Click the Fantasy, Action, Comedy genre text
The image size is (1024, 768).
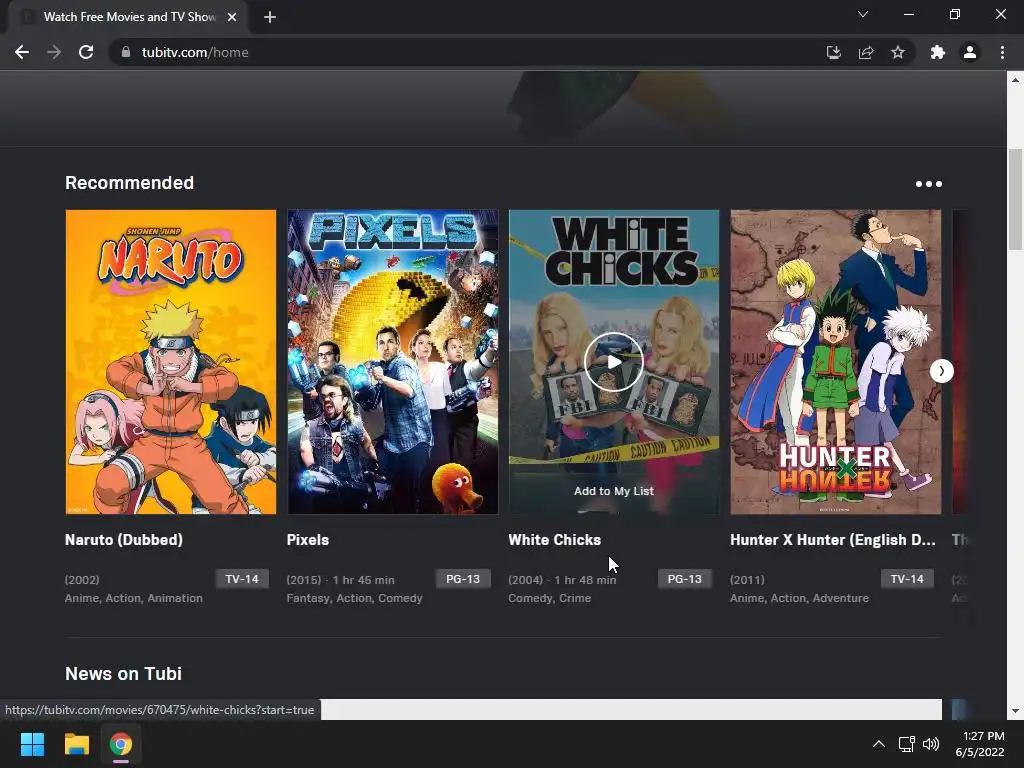pyautogui.click(x=355, y=598)
